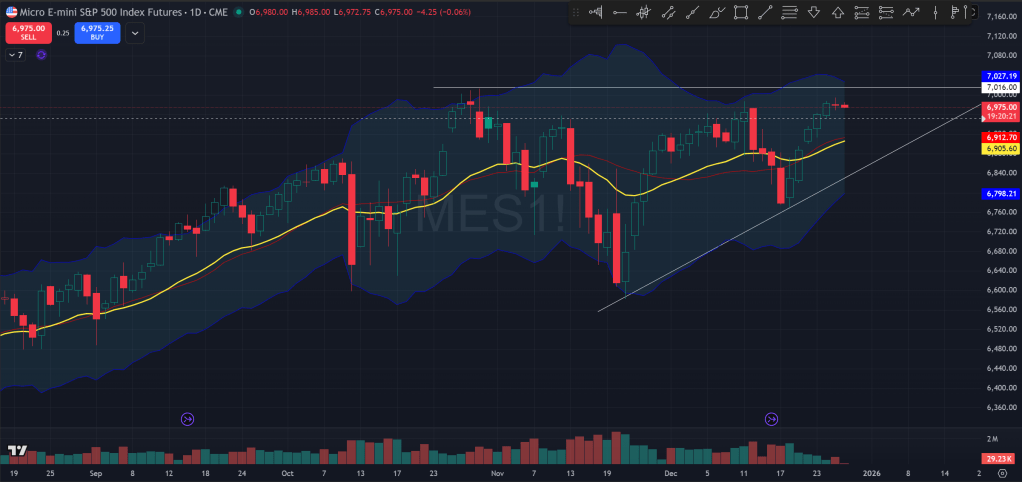
Task: Click the yellow 6,905.60 price label
Action: (x=1000, y=148)
